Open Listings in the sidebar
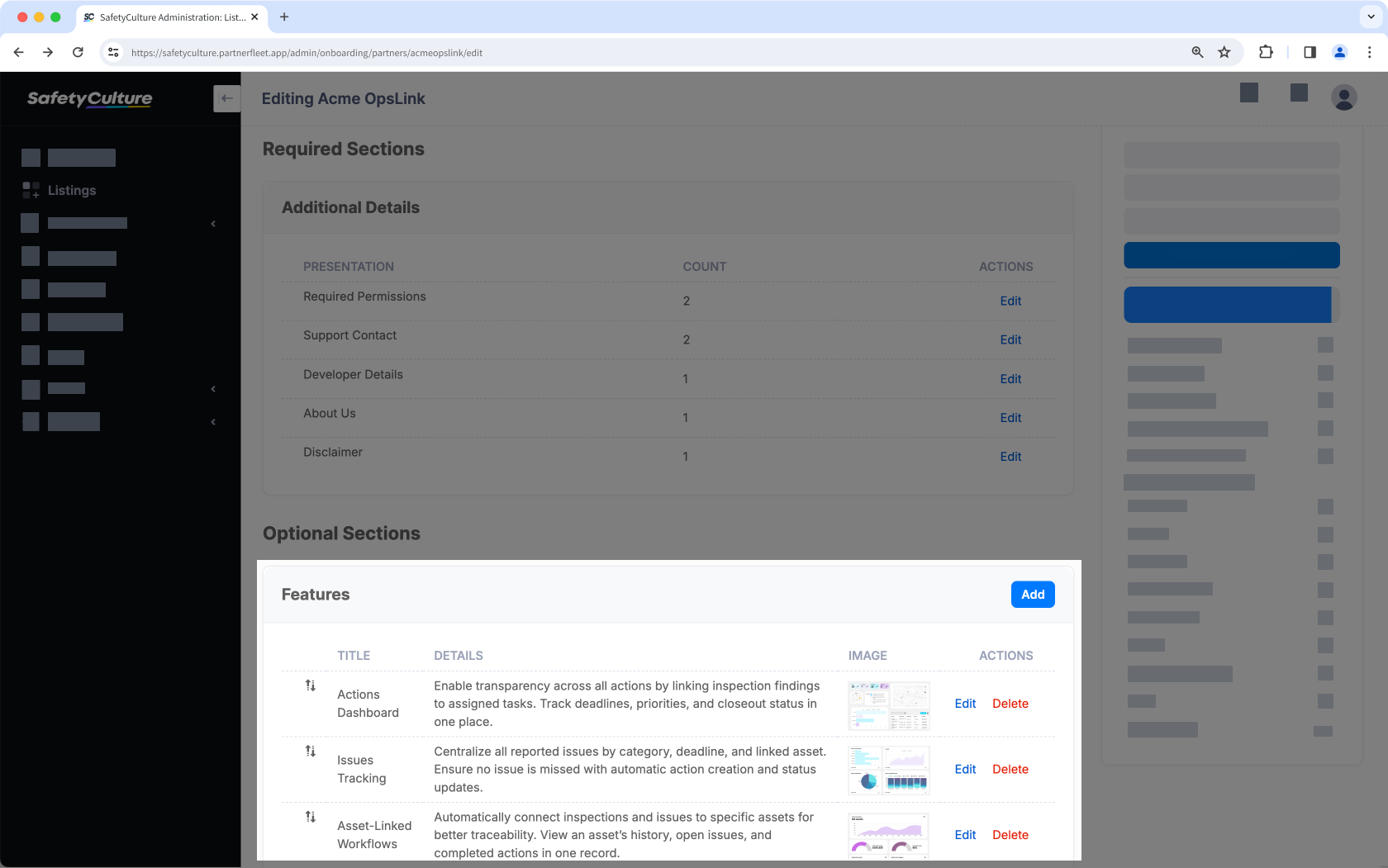Image resolution: width=1388 pixels, height=868 pixels. (x=71, y=190)
